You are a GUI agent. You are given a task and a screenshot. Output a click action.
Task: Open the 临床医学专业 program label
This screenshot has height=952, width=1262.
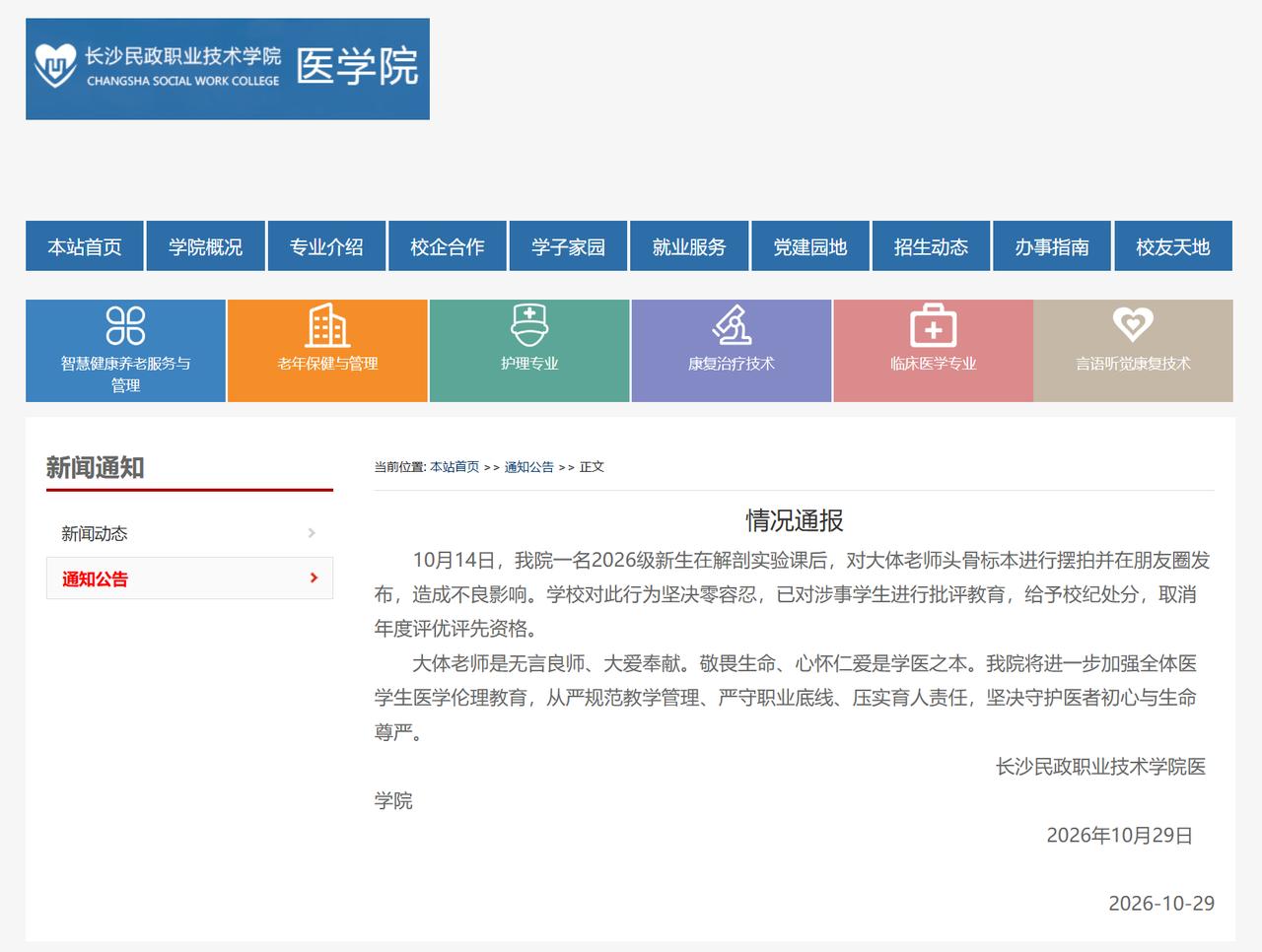(x=933, y=364)
